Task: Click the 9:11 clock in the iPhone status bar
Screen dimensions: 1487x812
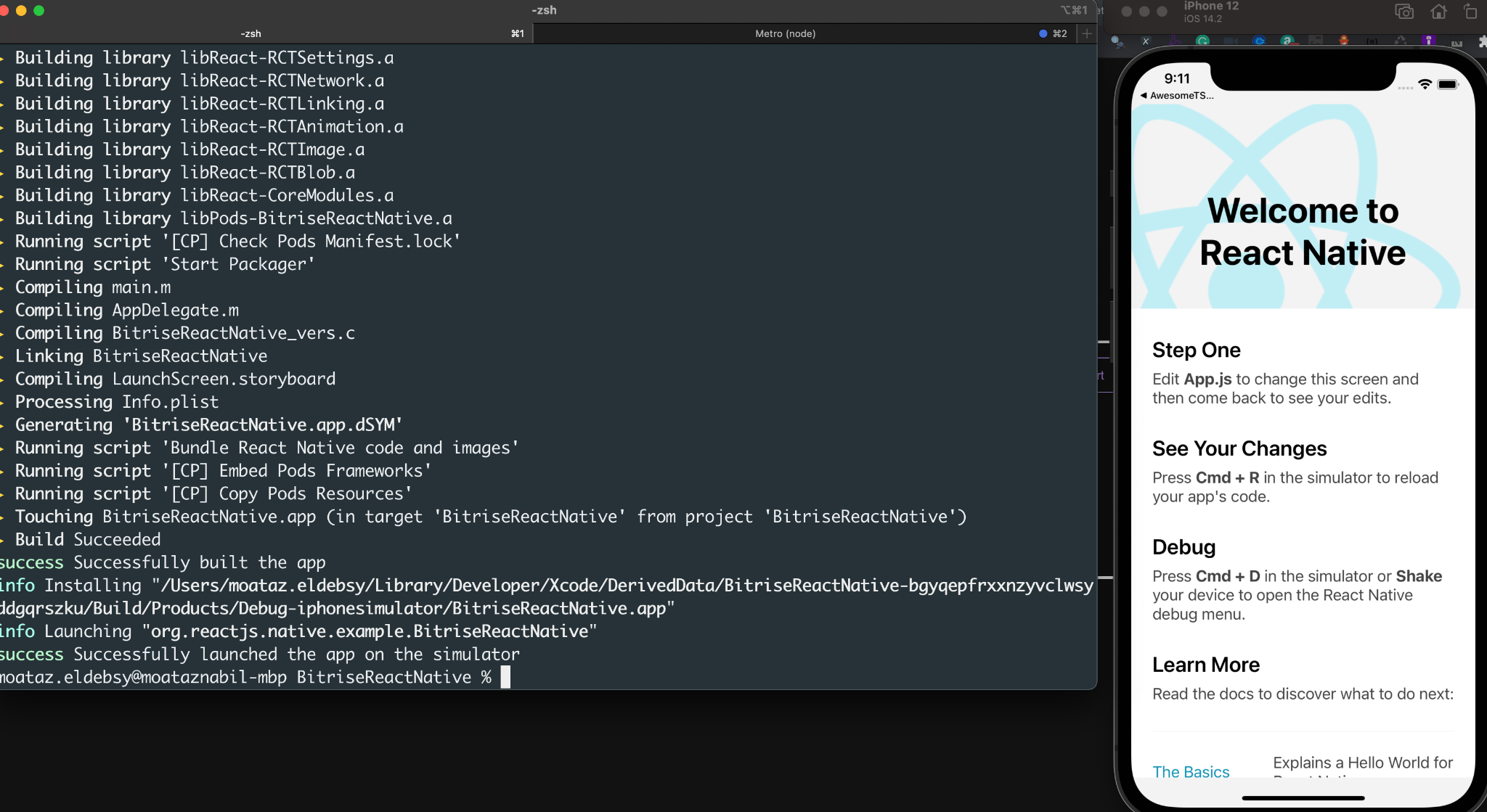Action: pos(1177,78)
